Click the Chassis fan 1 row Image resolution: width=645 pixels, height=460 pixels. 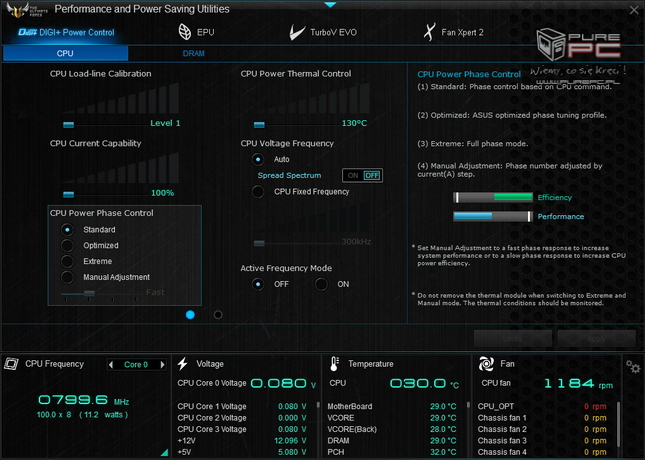tap(542, 418)
